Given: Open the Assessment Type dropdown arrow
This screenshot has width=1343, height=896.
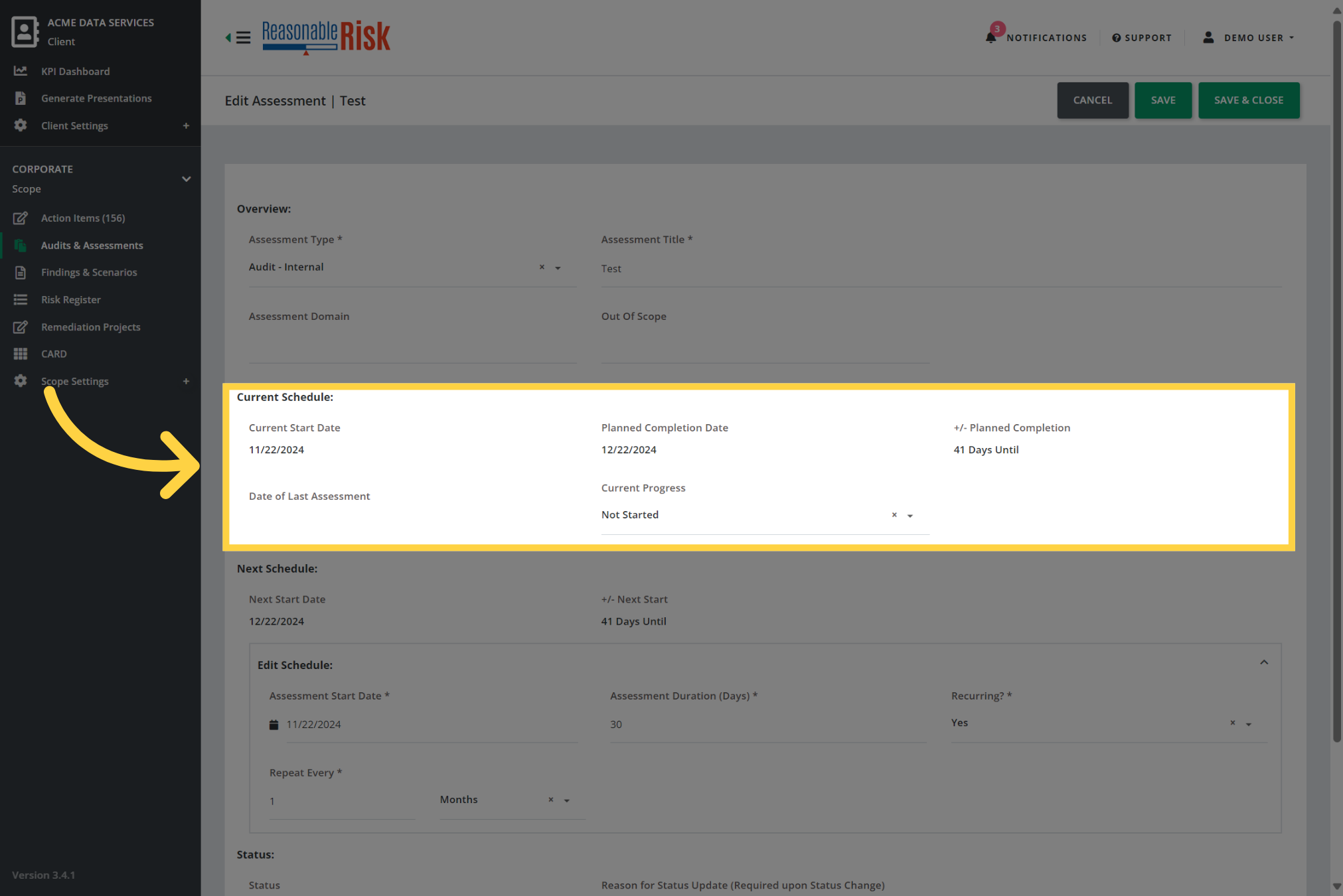Looking at the screenshot, I should click(x=558, y=268).
